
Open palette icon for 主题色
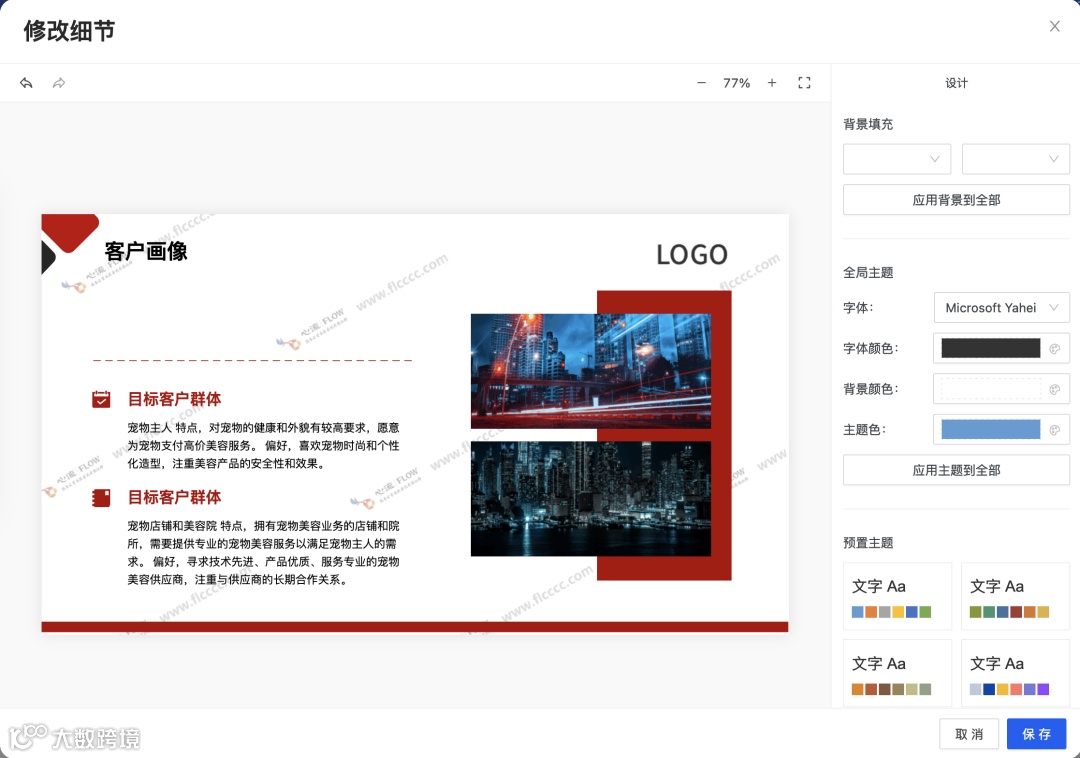[x=1055, y=430]
